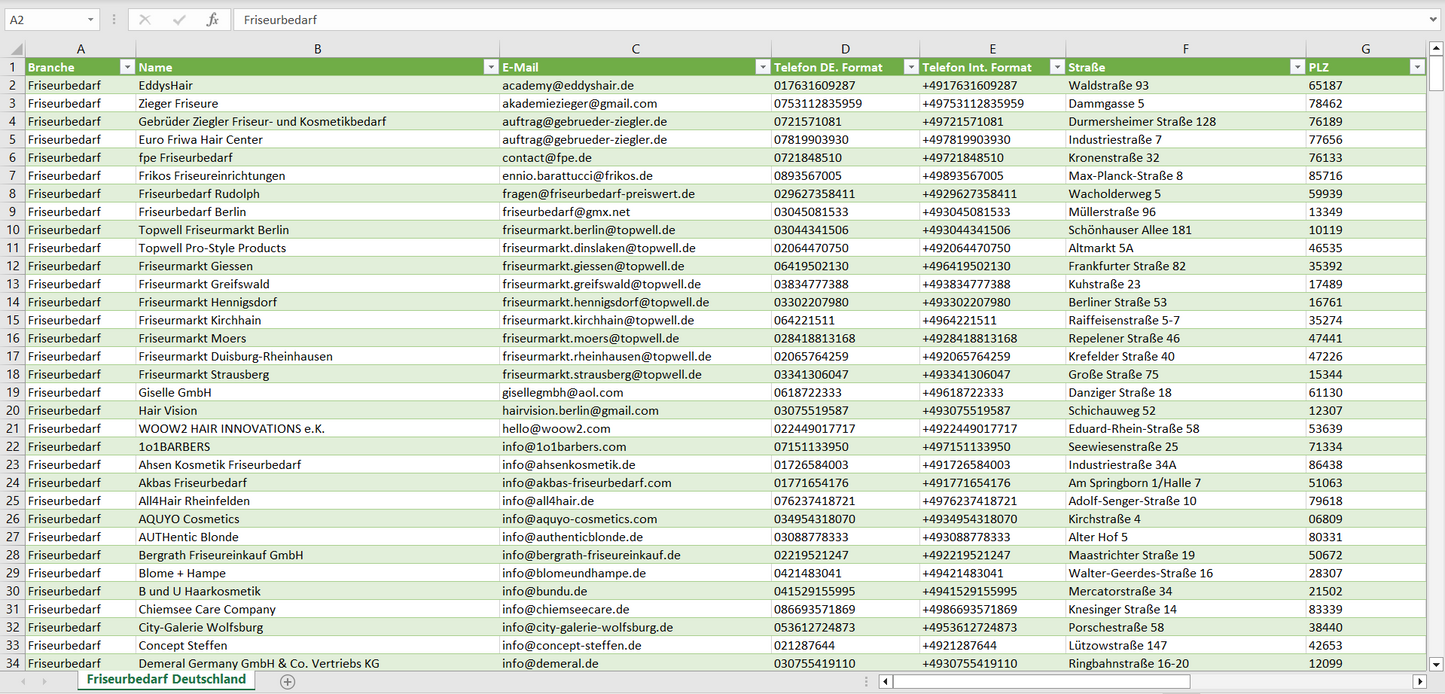The image size is (1445, 694).
Task: Click the Cancel X icon in formula bar
Action: click(x=145, y=20)
